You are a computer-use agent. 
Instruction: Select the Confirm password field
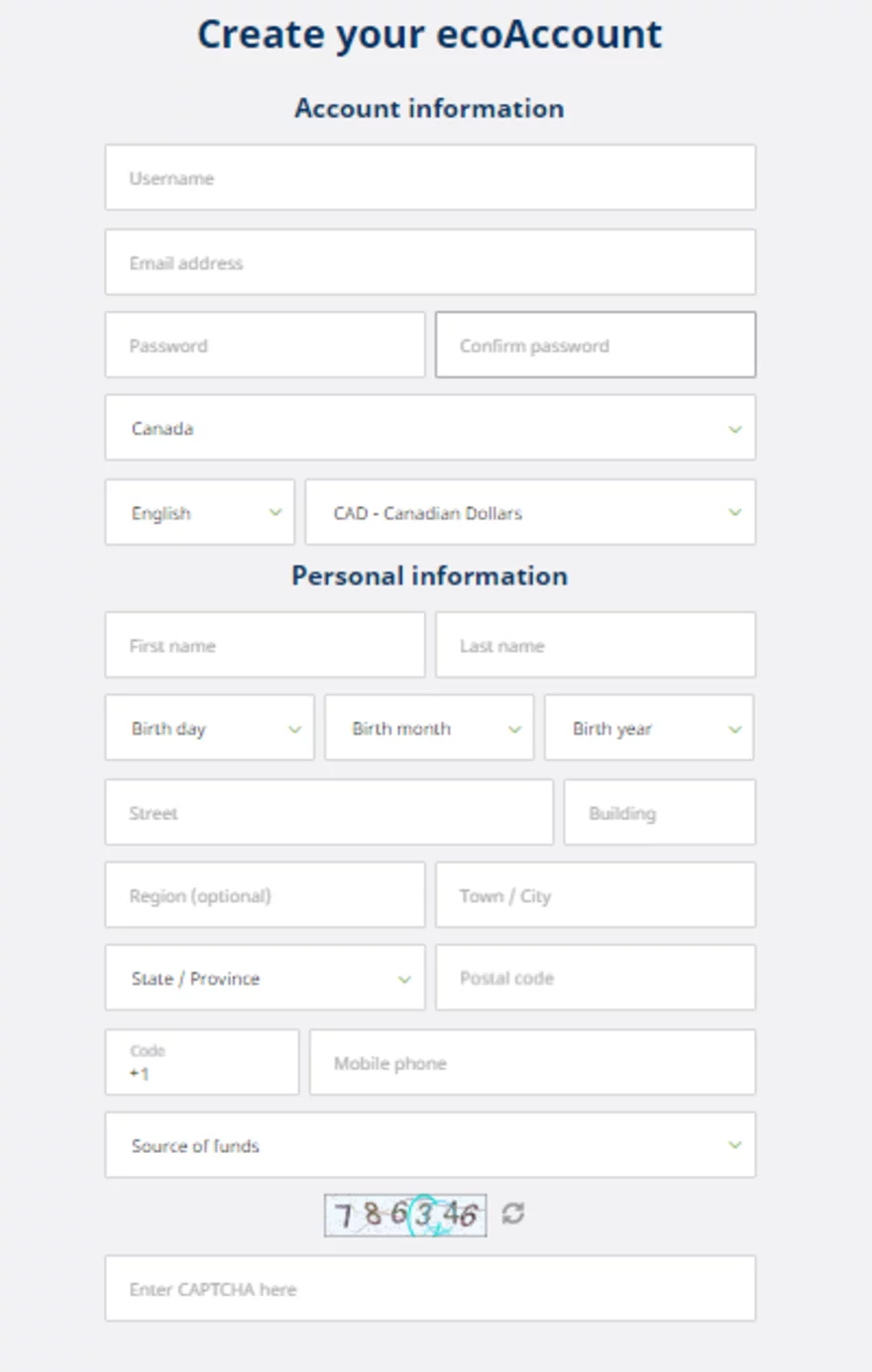click(x=596, y=346)
